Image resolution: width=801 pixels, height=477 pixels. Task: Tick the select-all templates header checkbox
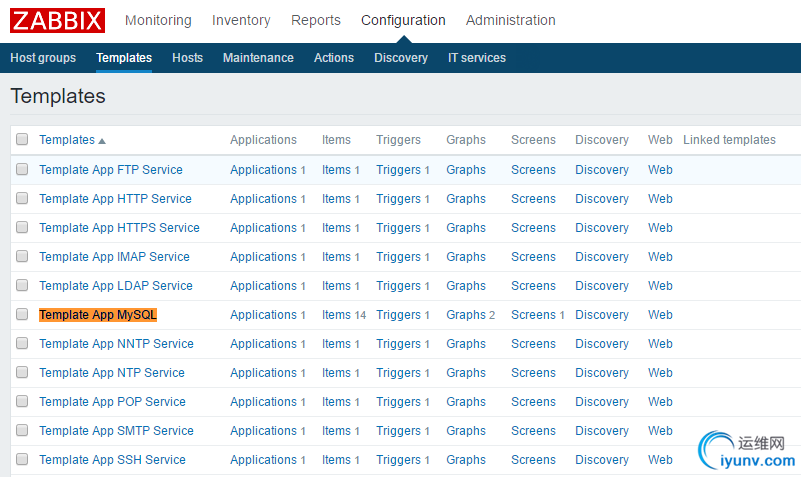tap(22, 139)
